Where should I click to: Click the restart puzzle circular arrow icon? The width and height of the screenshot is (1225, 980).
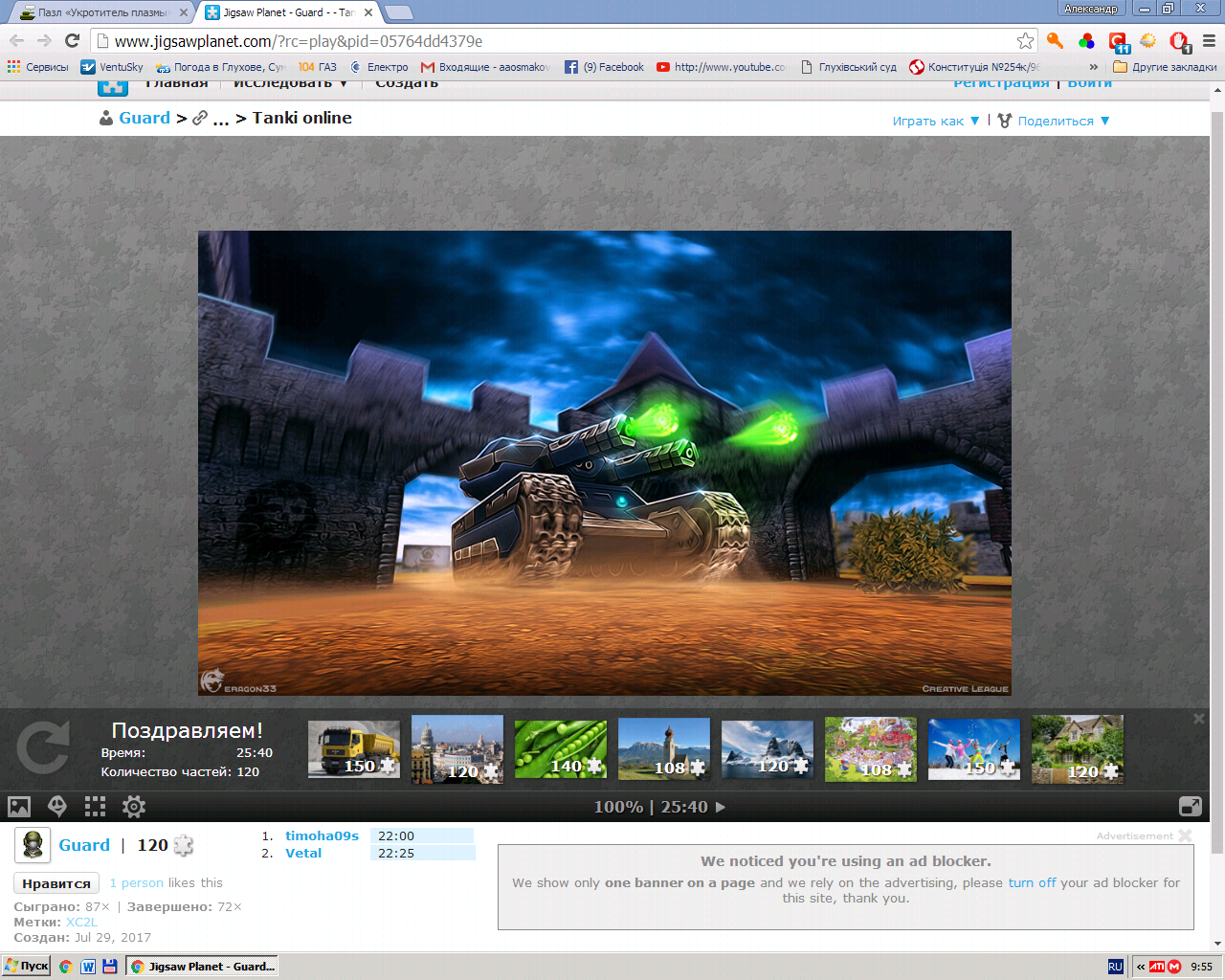tap(43, 747)
